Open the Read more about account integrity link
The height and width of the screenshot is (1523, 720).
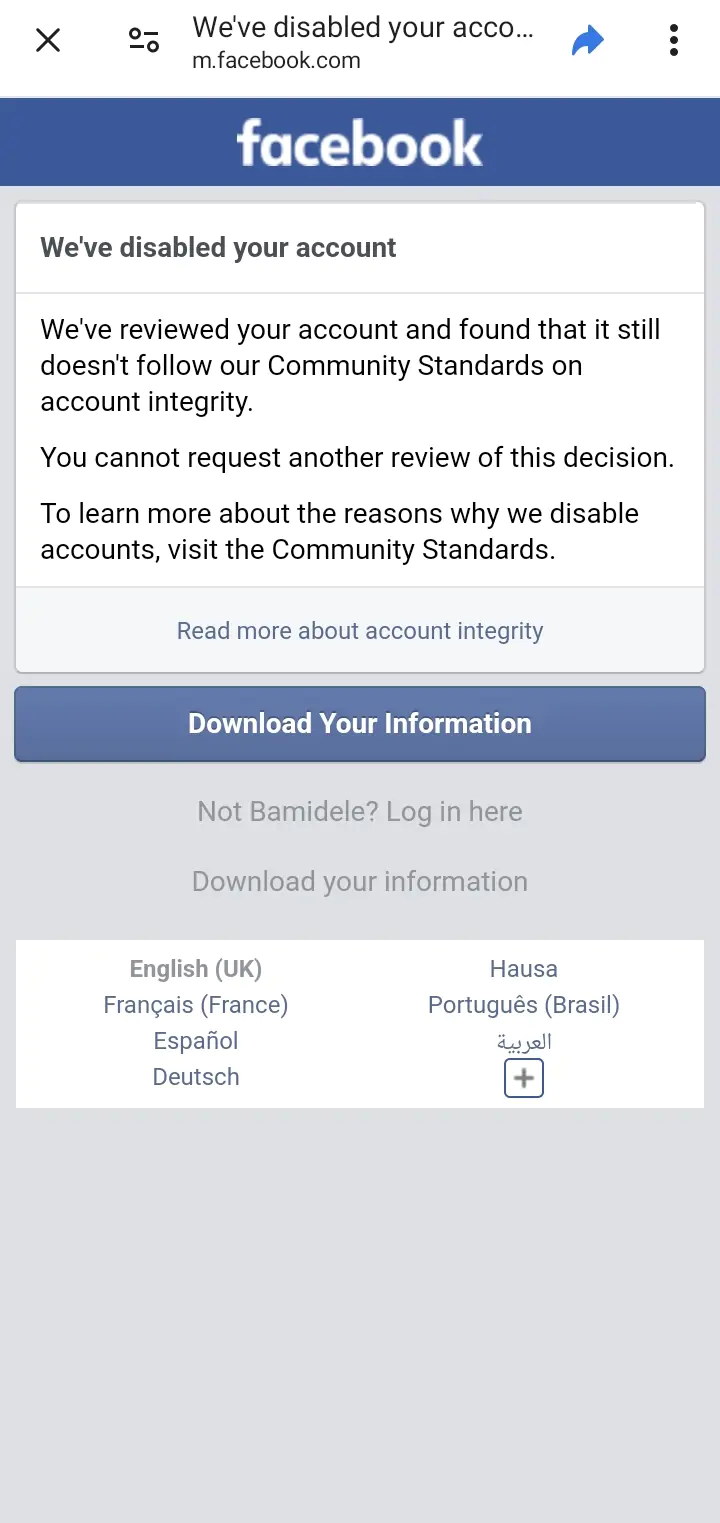(x=360, y=630)
